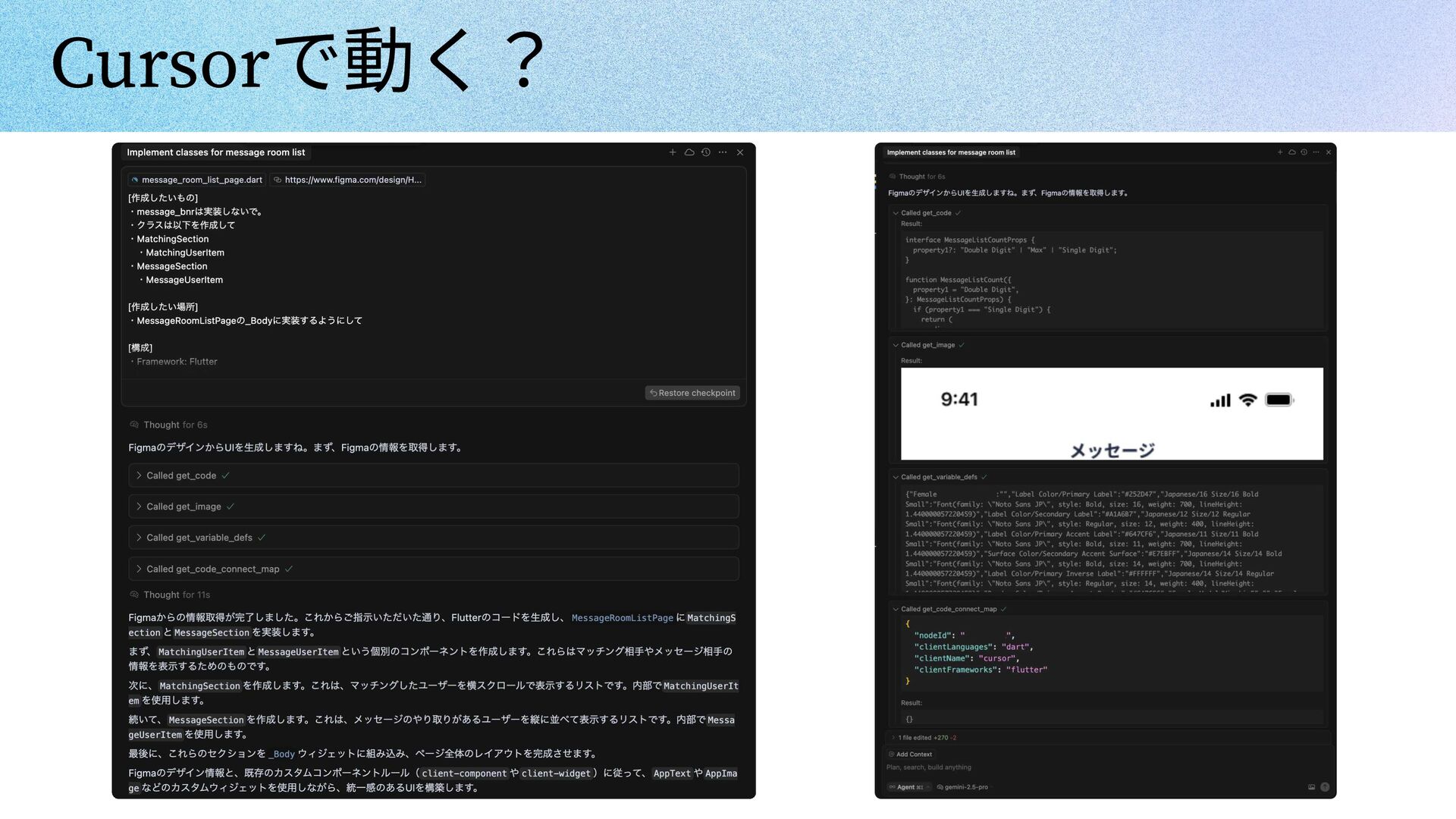Click the Restore checkpoint button
This screenshot has height=819, width=1456.
click(692, 393)
